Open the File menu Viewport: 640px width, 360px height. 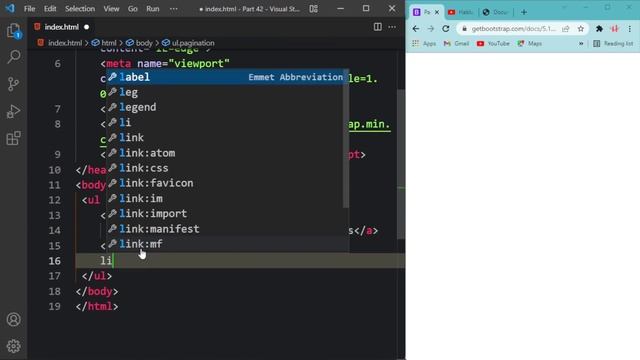coord(29,9)
